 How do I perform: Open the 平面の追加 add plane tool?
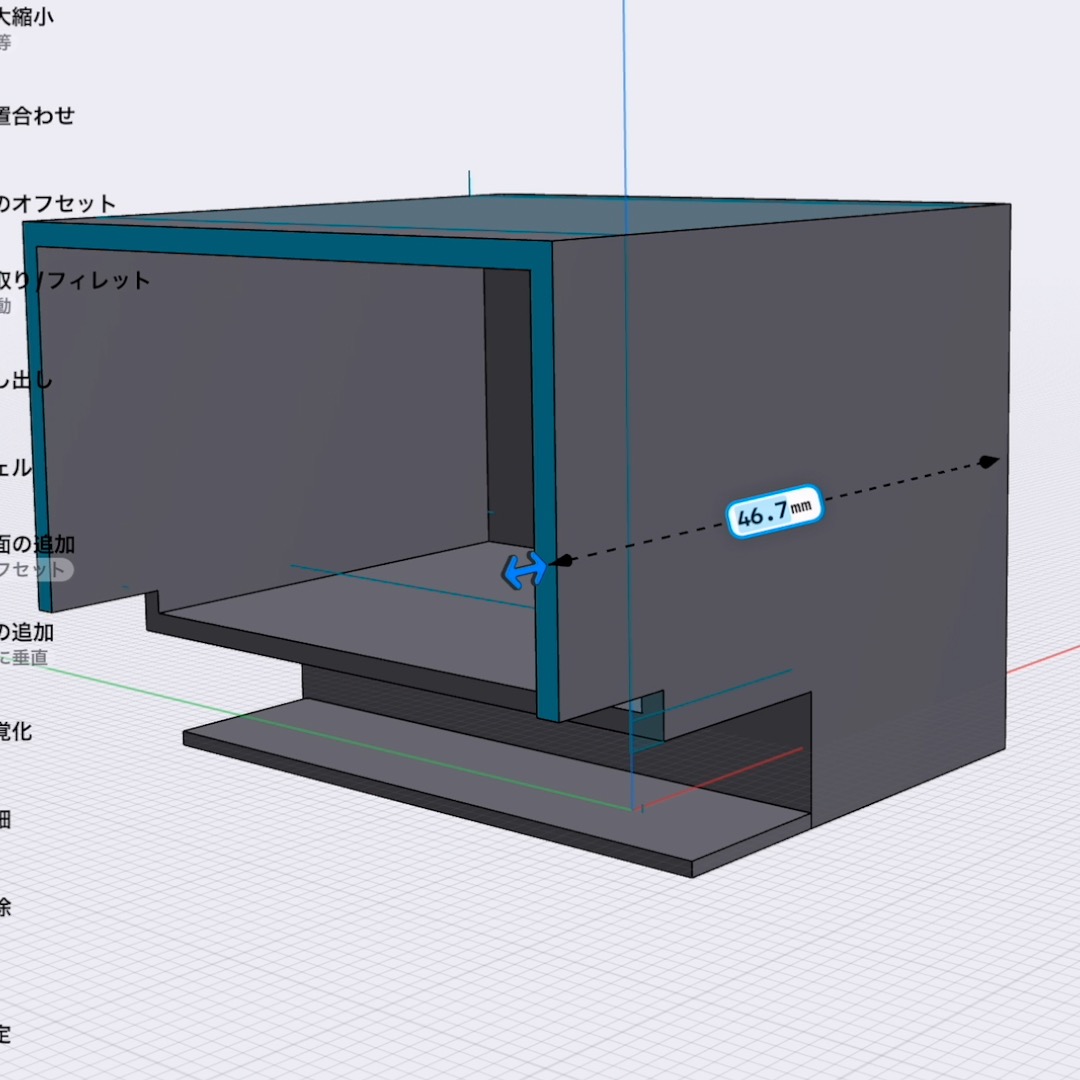[38, 545]
